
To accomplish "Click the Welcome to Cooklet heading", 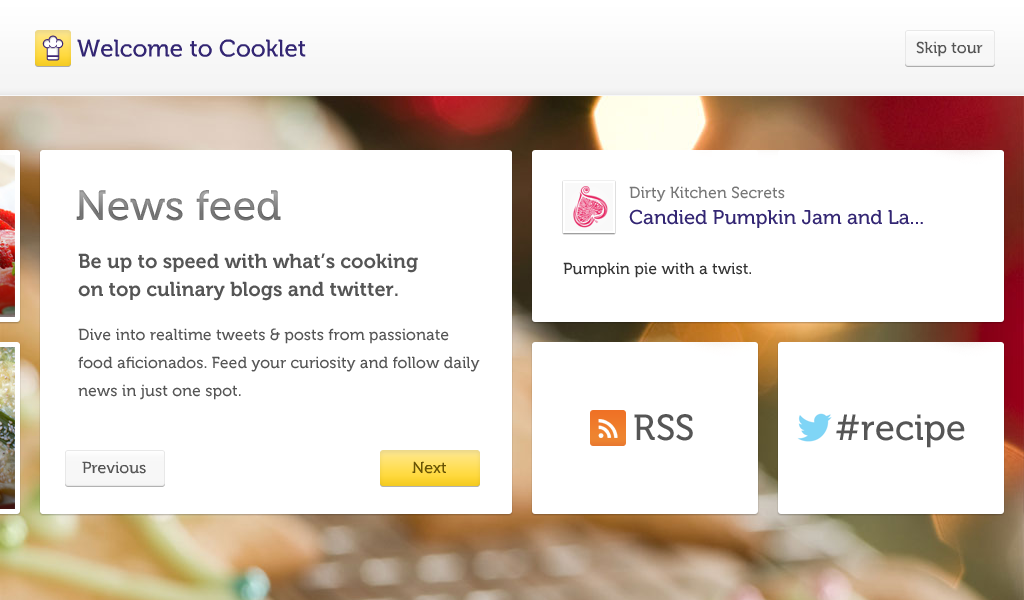I will click(x=192, y=48).
